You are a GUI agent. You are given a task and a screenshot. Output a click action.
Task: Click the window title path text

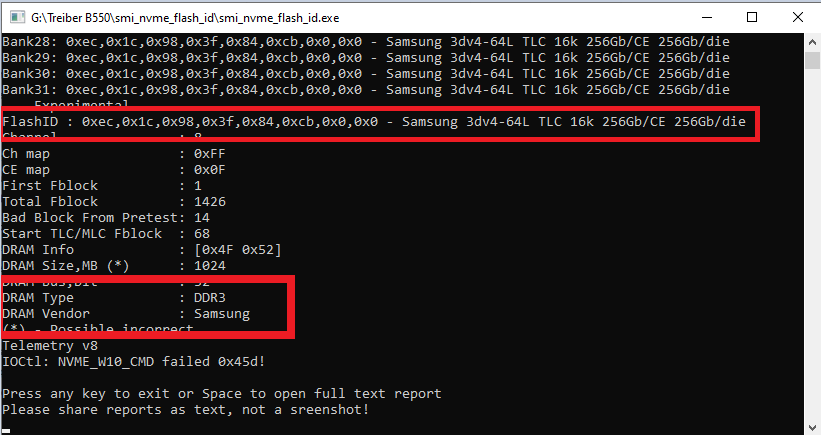point(185,18)
